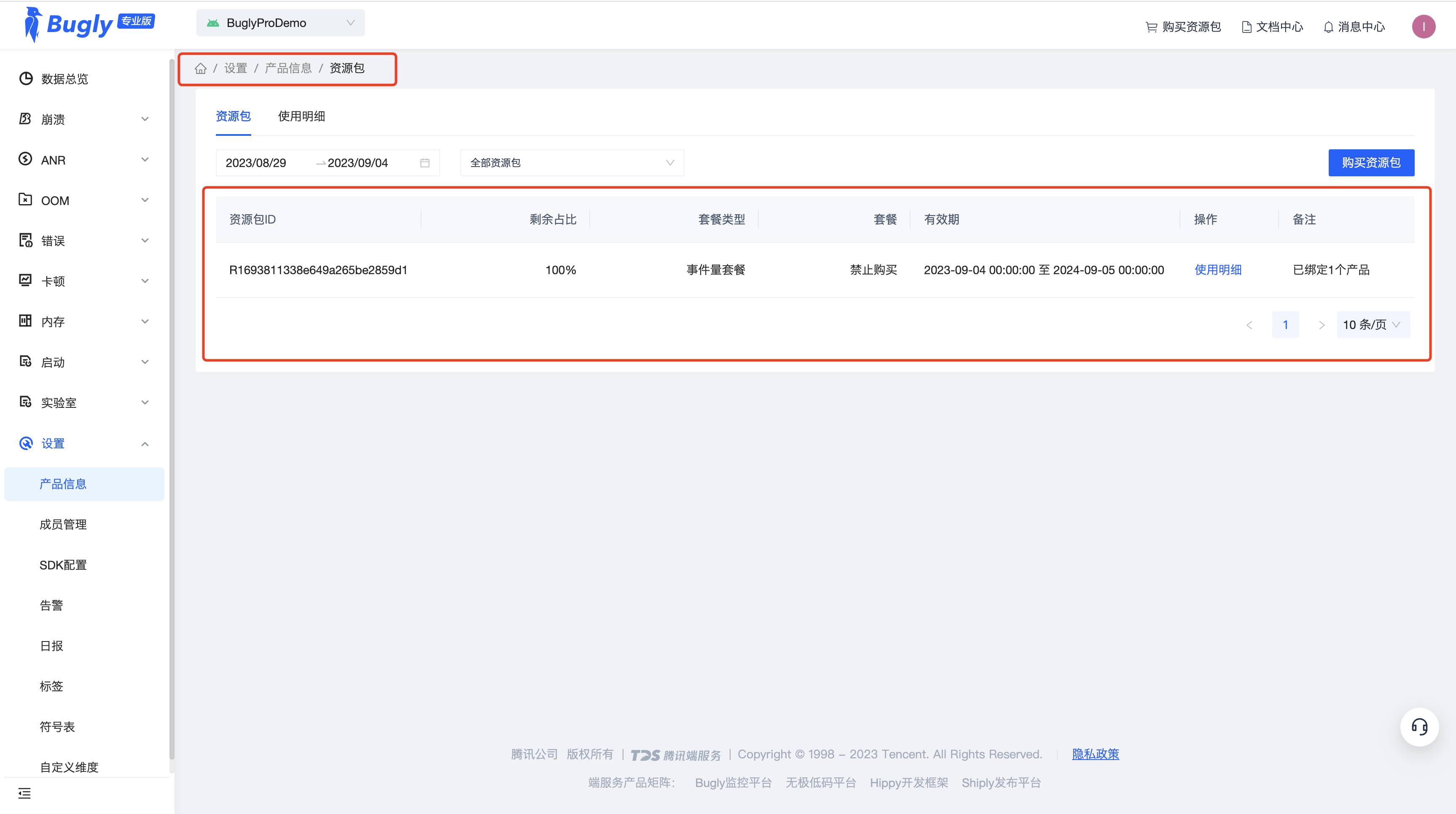
Task: Select page number 1
Action: 1285,325
